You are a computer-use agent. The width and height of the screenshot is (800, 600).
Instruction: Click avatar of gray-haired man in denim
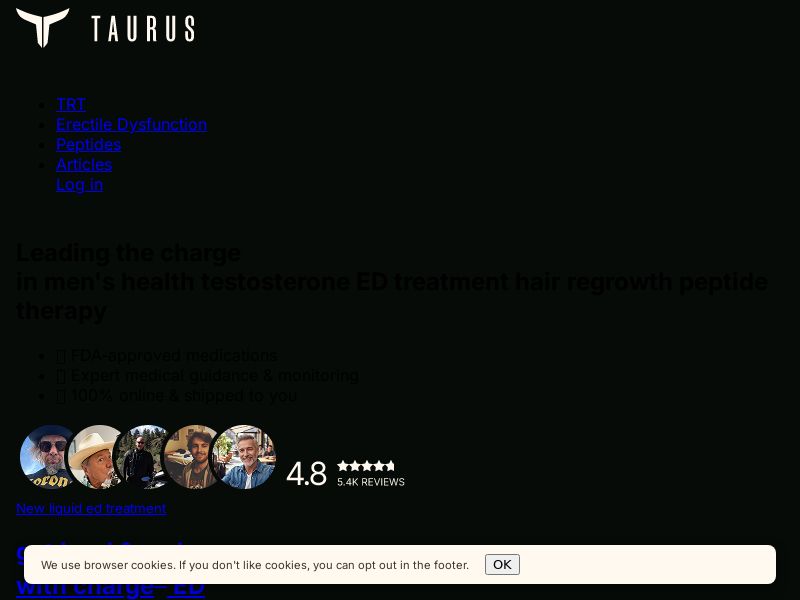243,457
